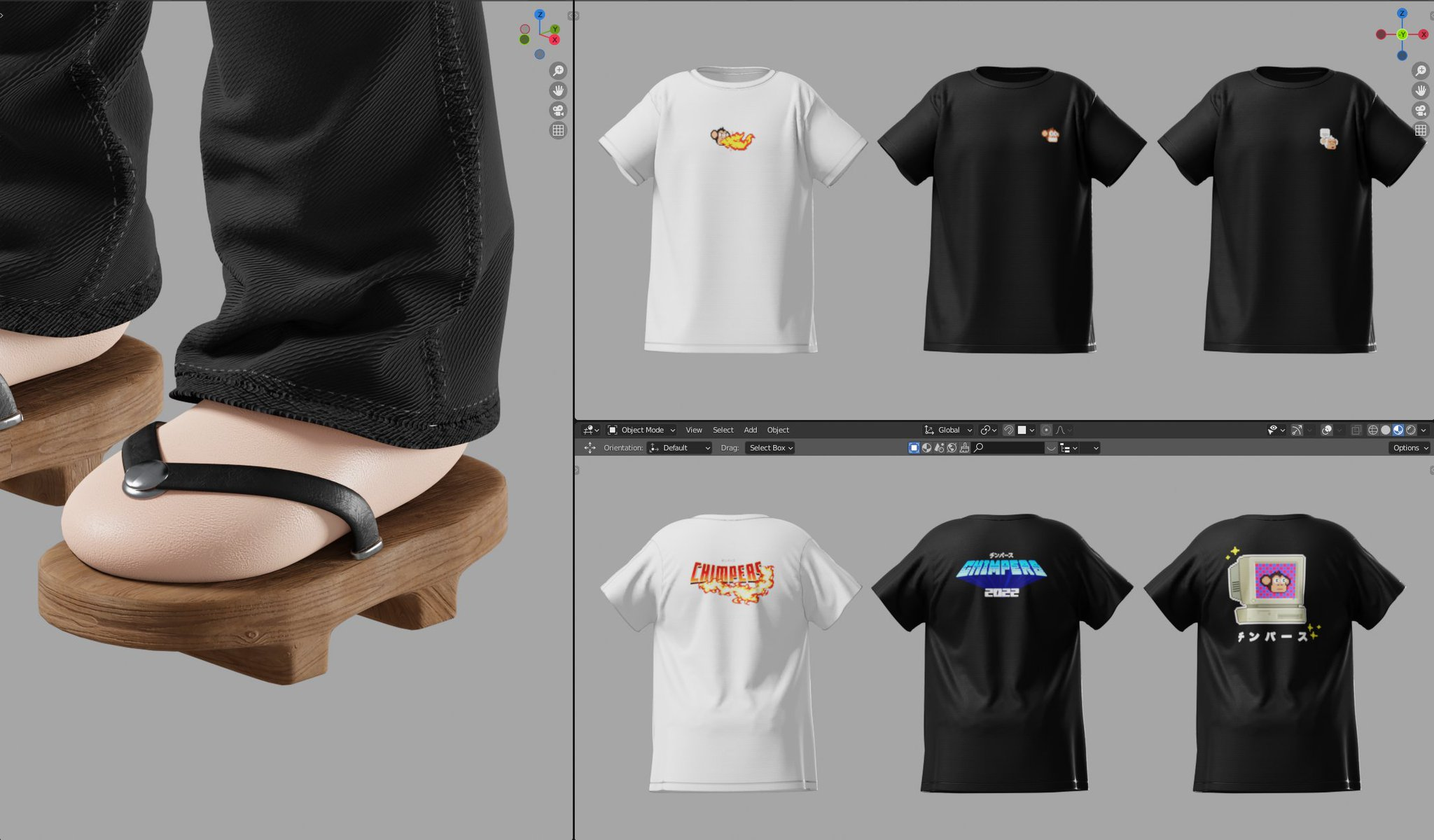
Task: Open the Add menu
Action: [x=750, y=430]
